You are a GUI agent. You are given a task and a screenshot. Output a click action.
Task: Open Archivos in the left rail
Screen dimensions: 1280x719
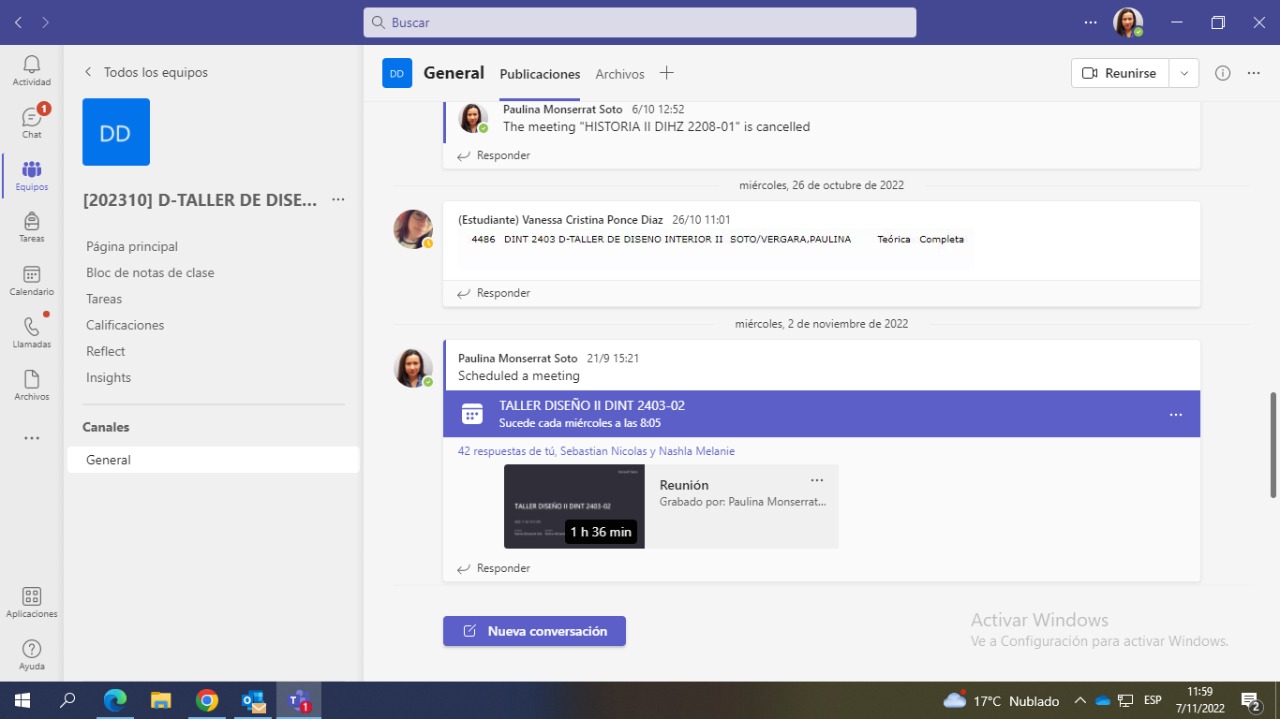[x=32, y=384]
